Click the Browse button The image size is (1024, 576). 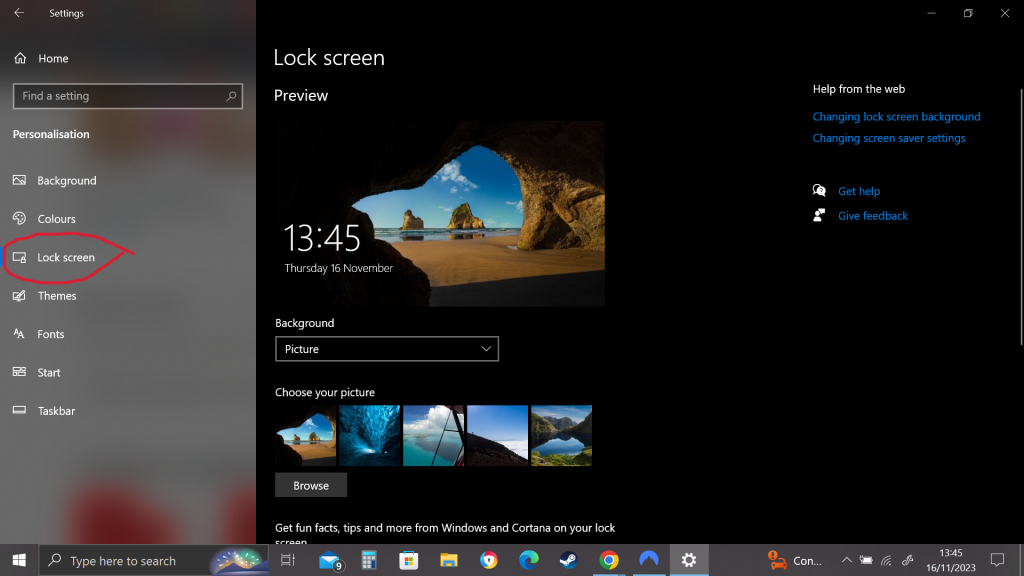click(311, 485)
